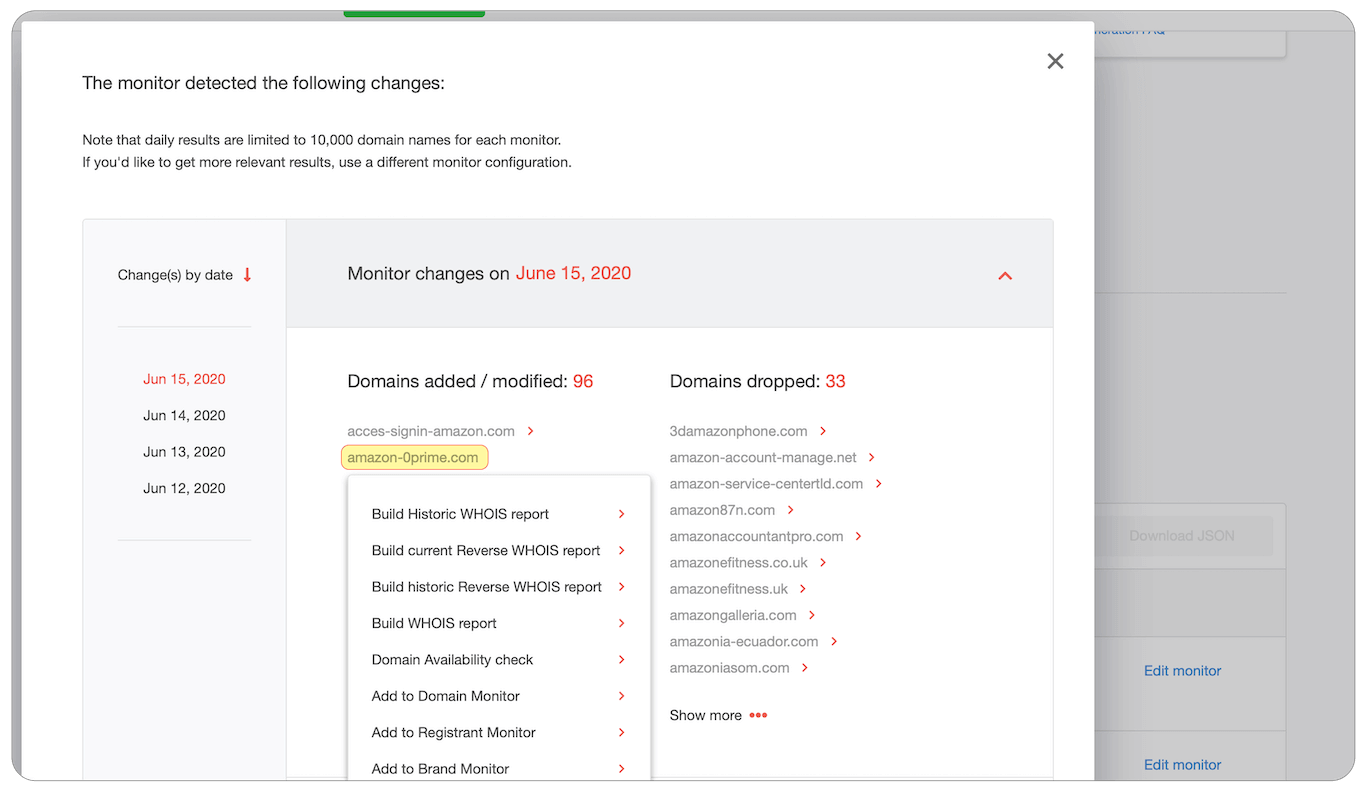The width and height of the screenshot is (1366, 797).
Task: Open dropped domain amazongalleria.com
Action: (x=733, y=615)
